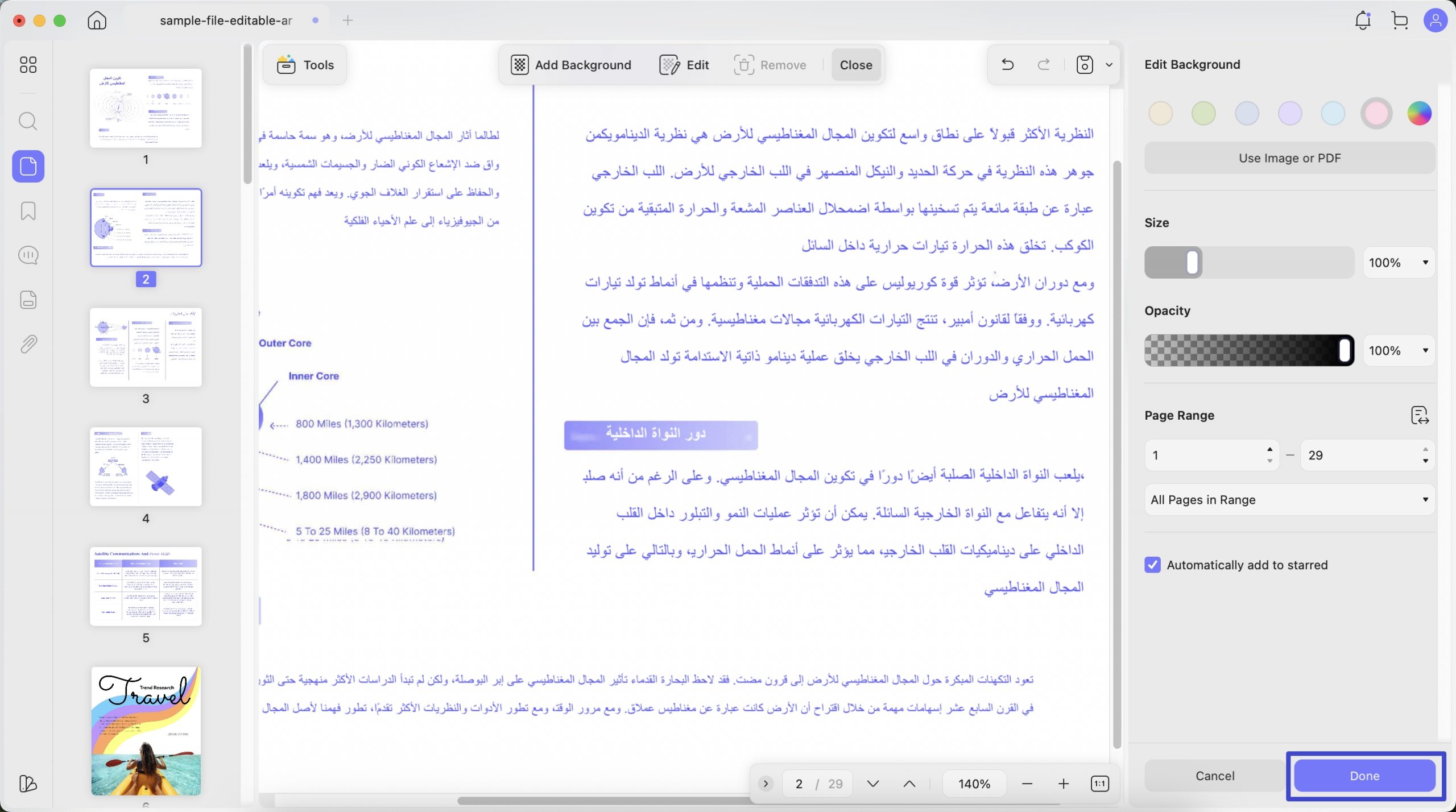Viewport: 1456px width, 812px height.
Task: Open notifications bell icon
Action: 1363,20
